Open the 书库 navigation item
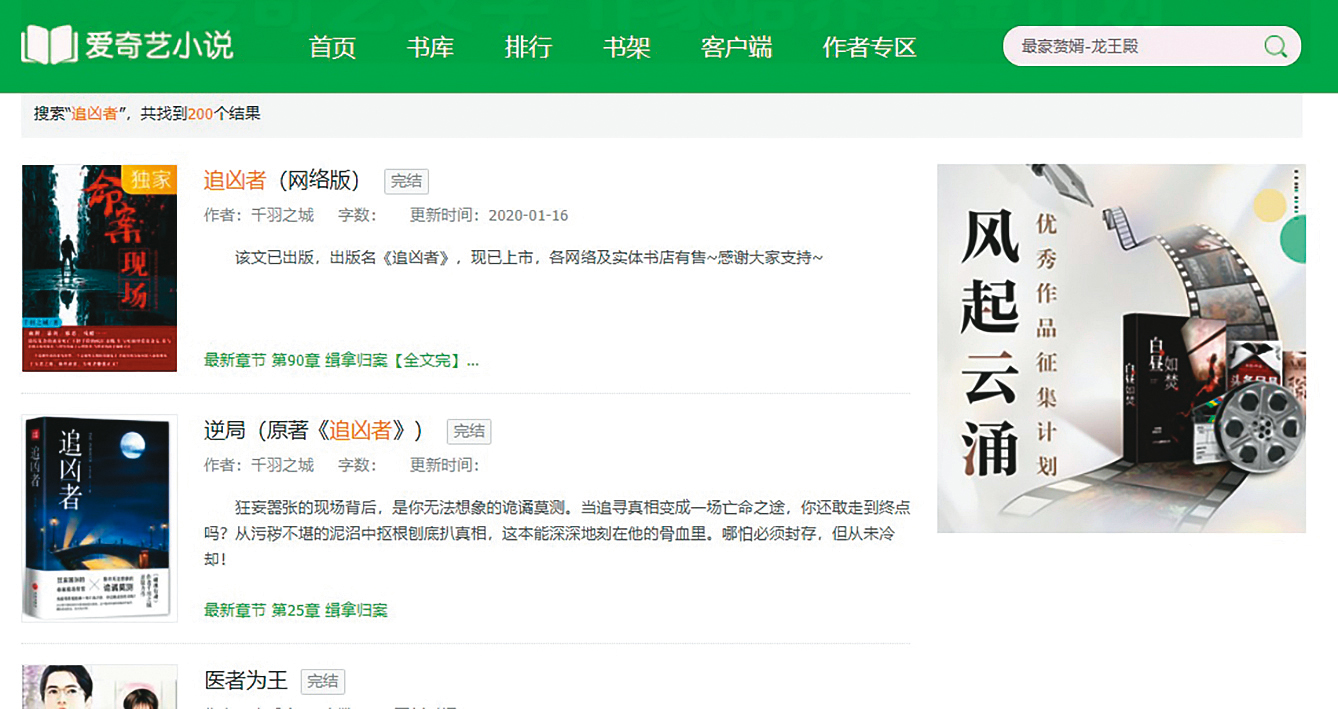Viewport: 1338px width, 709px height. [430, 47]
